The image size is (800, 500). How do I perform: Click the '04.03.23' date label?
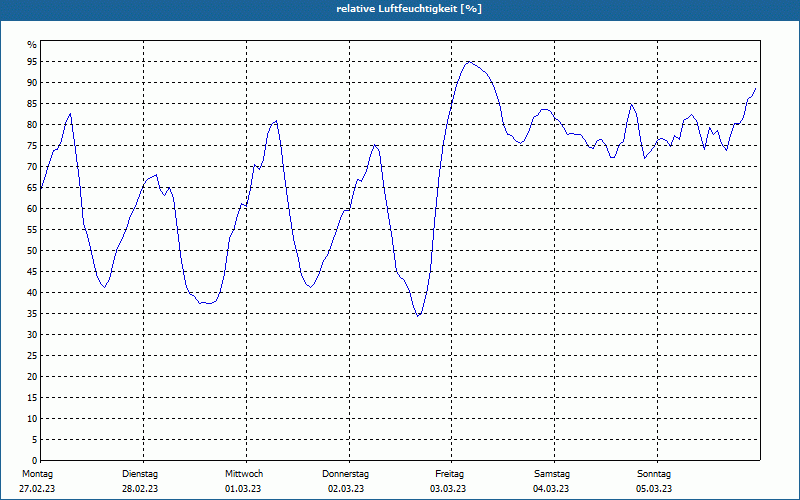(551, 489)
